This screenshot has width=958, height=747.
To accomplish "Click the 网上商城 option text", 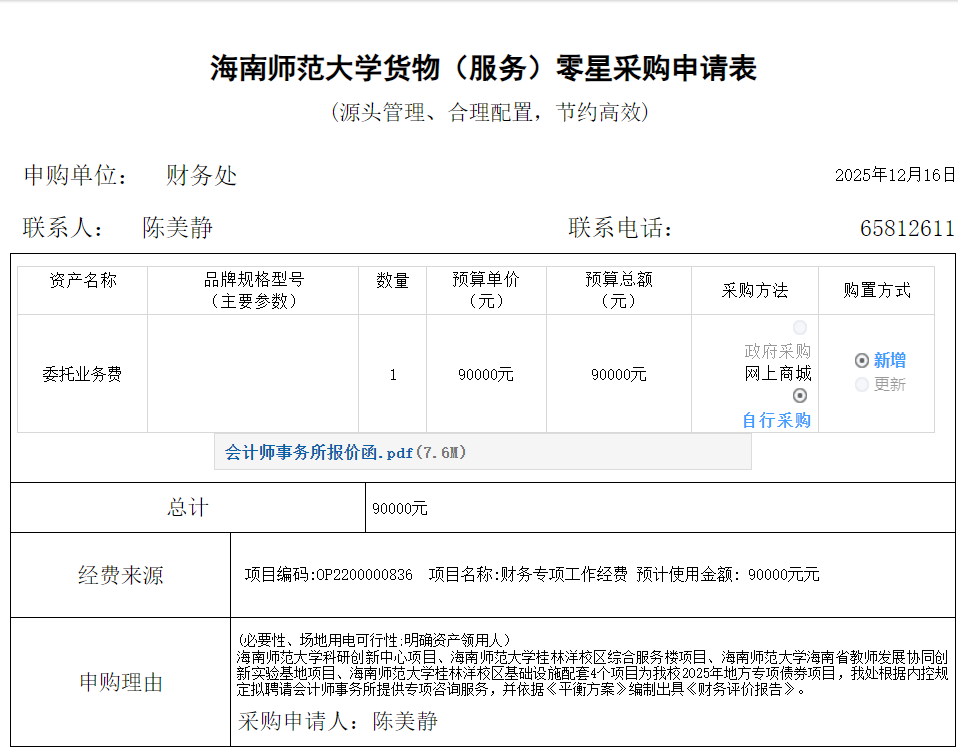I will [778, 374].
